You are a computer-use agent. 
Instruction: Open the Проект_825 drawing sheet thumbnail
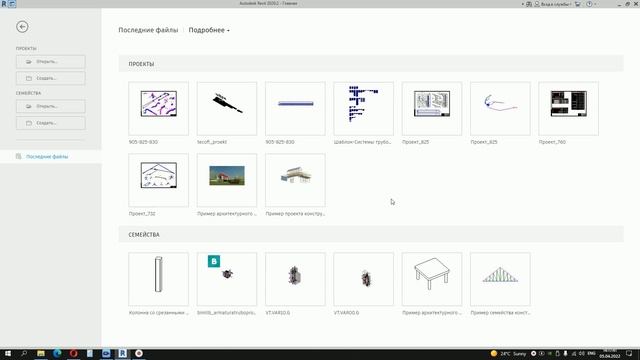click(x=432, y=109)
